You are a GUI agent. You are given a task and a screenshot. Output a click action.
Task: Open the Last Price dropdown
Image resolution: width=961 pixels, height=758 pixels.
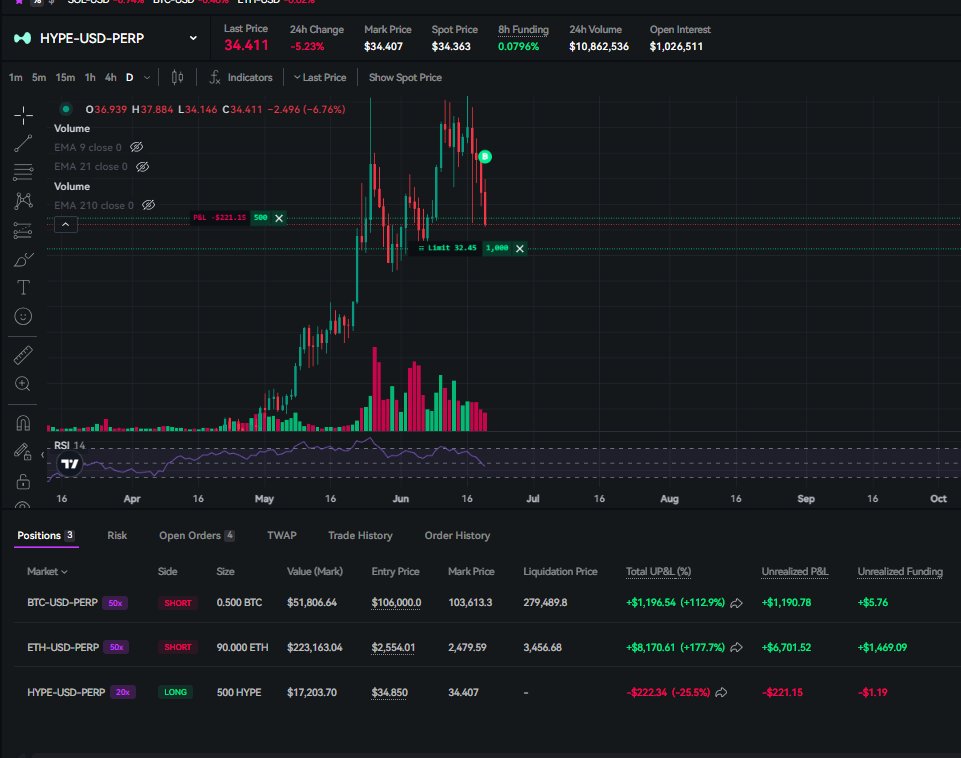(320, 77)
